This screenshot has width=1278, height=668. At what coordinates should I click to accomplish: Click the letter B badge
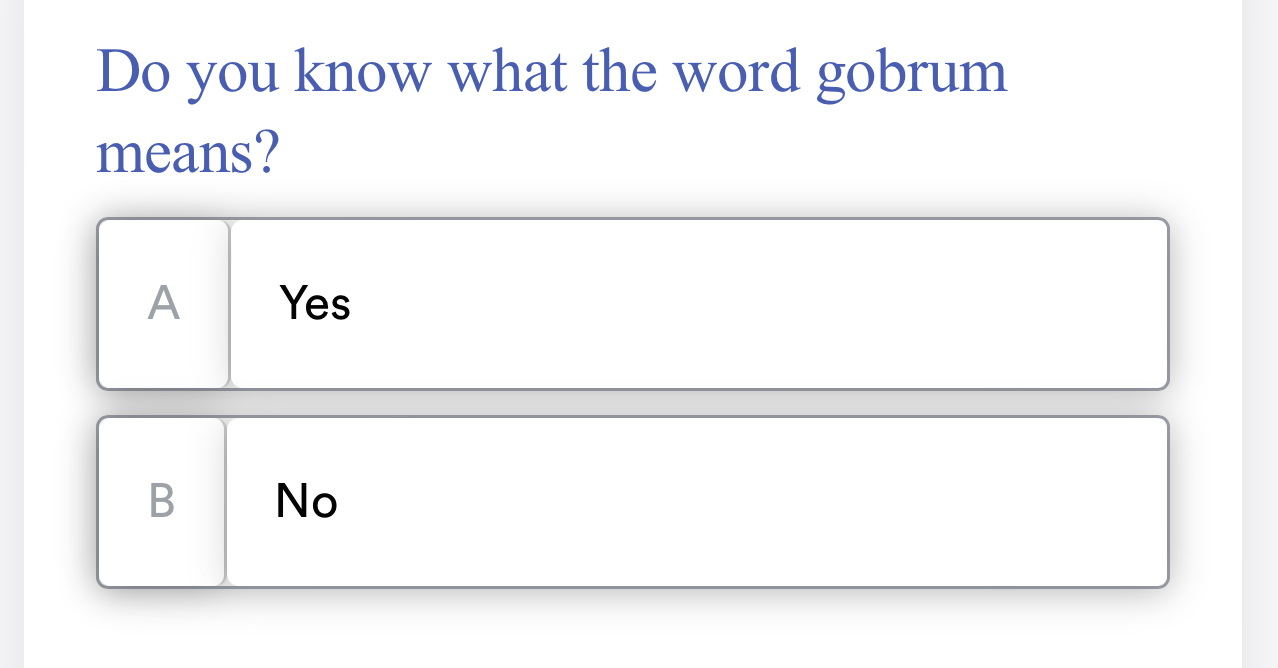(162, 500)
